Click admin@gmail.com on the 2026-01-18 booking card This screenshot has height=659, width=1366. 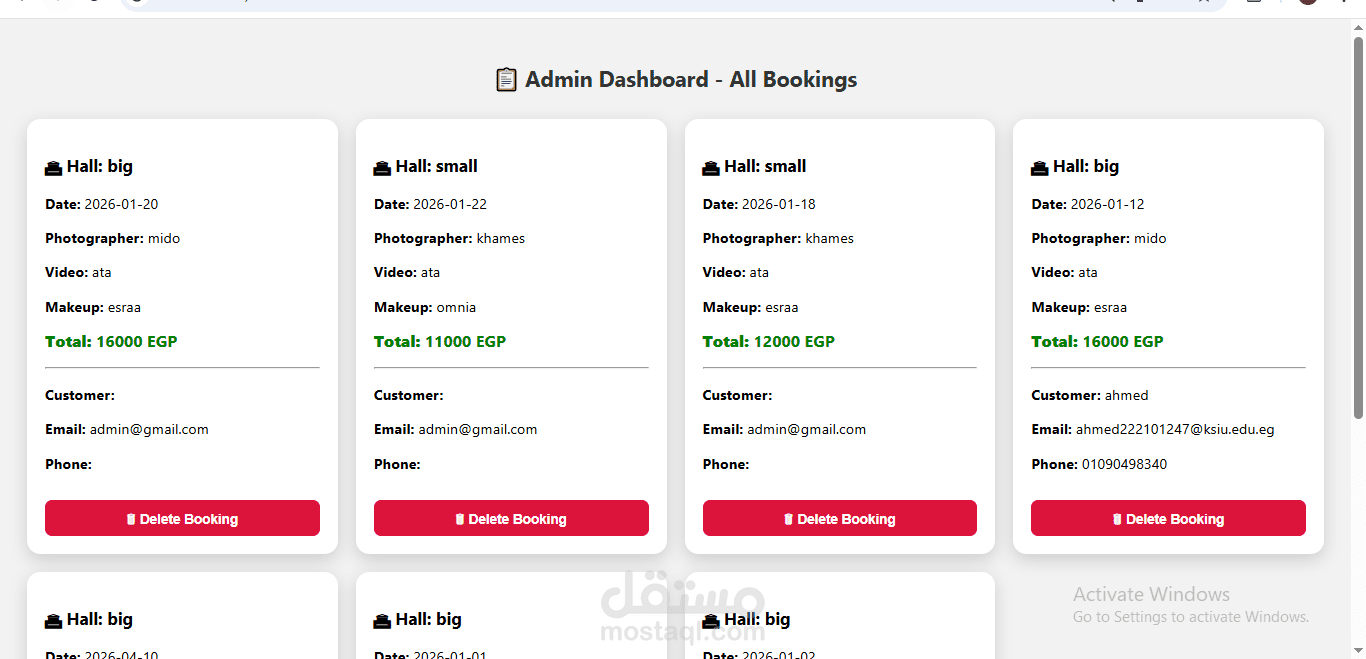807,430
